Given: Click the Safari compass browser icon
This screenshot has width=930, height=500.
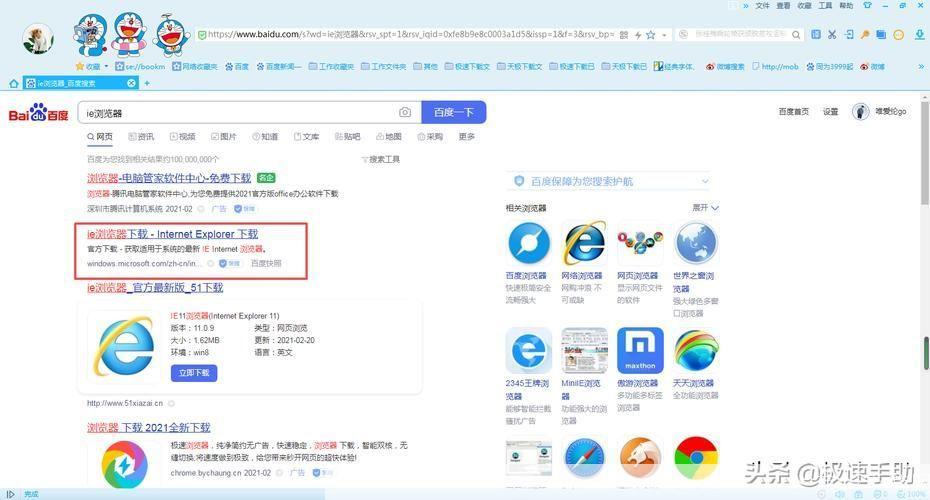Looking at the screenshot, I should click(584, 457).
